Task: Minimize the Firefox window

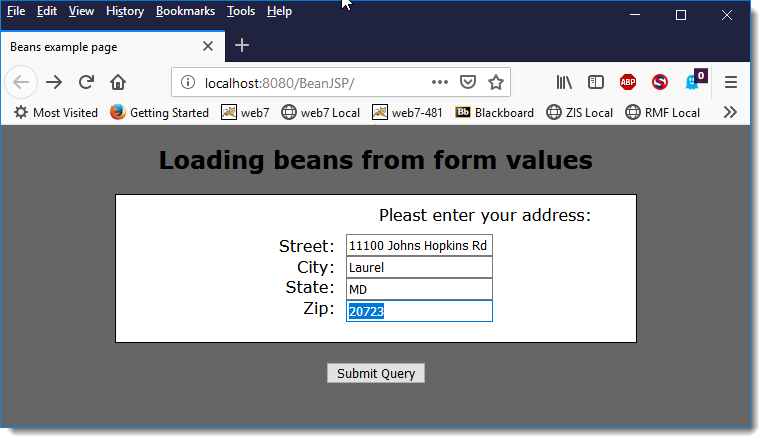Action: tap(635, 15)
